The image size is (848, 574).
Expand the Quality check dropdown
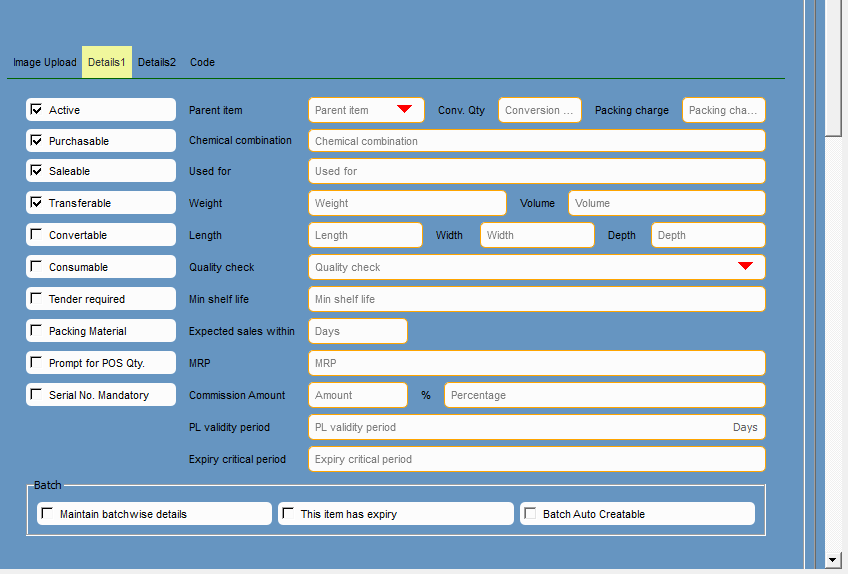(745, 266)
